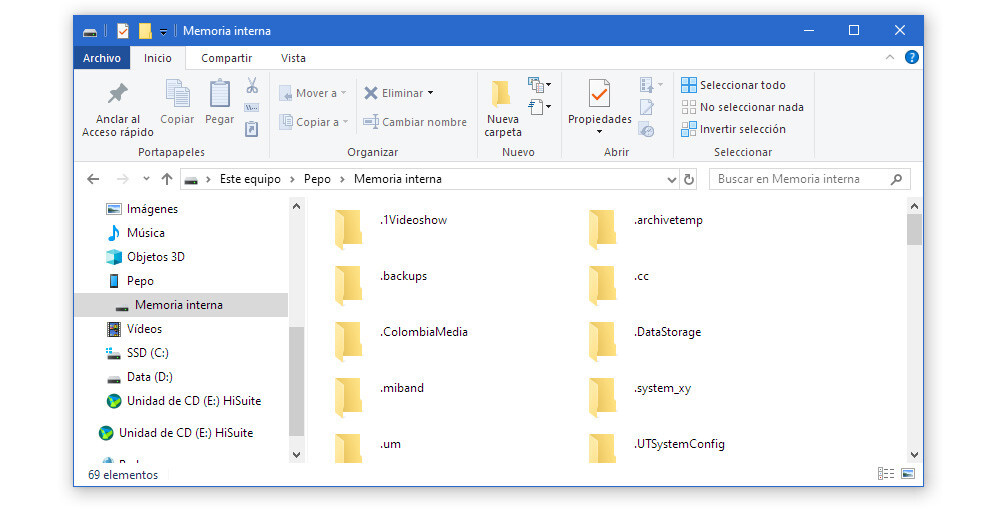This screenshot has width=1000, height=509.
Task: Select SSD (C:) in navigation pane
Action: pyautogui.click(x=147, y=353)
